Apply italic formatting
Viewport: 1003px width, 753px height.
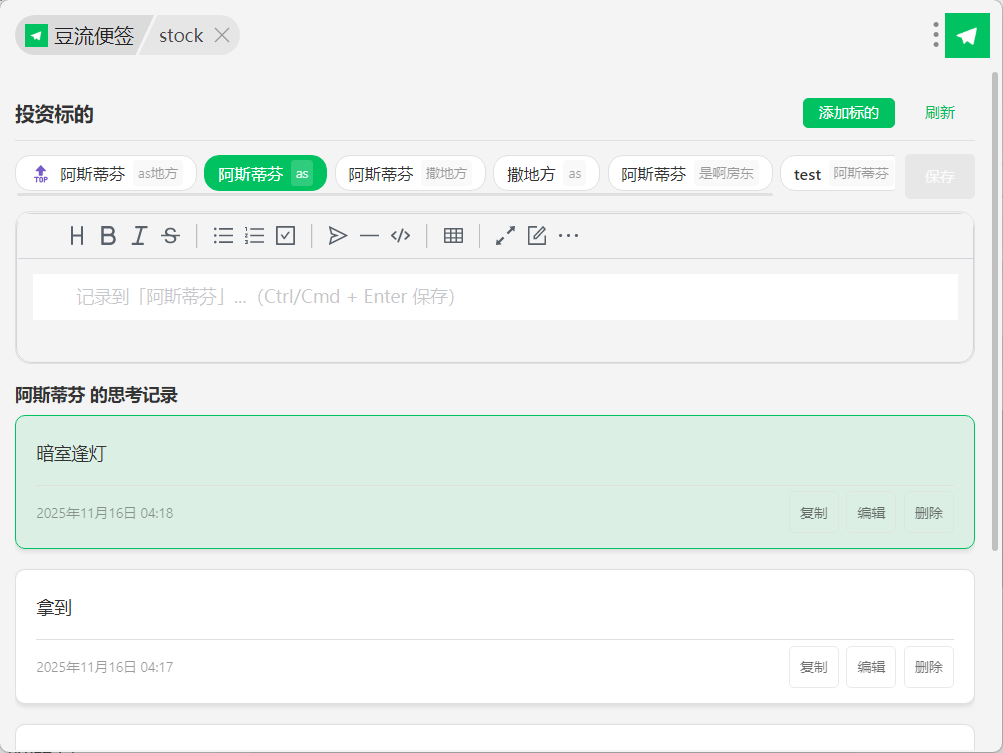pyautogui.click(x=139, y=236)
